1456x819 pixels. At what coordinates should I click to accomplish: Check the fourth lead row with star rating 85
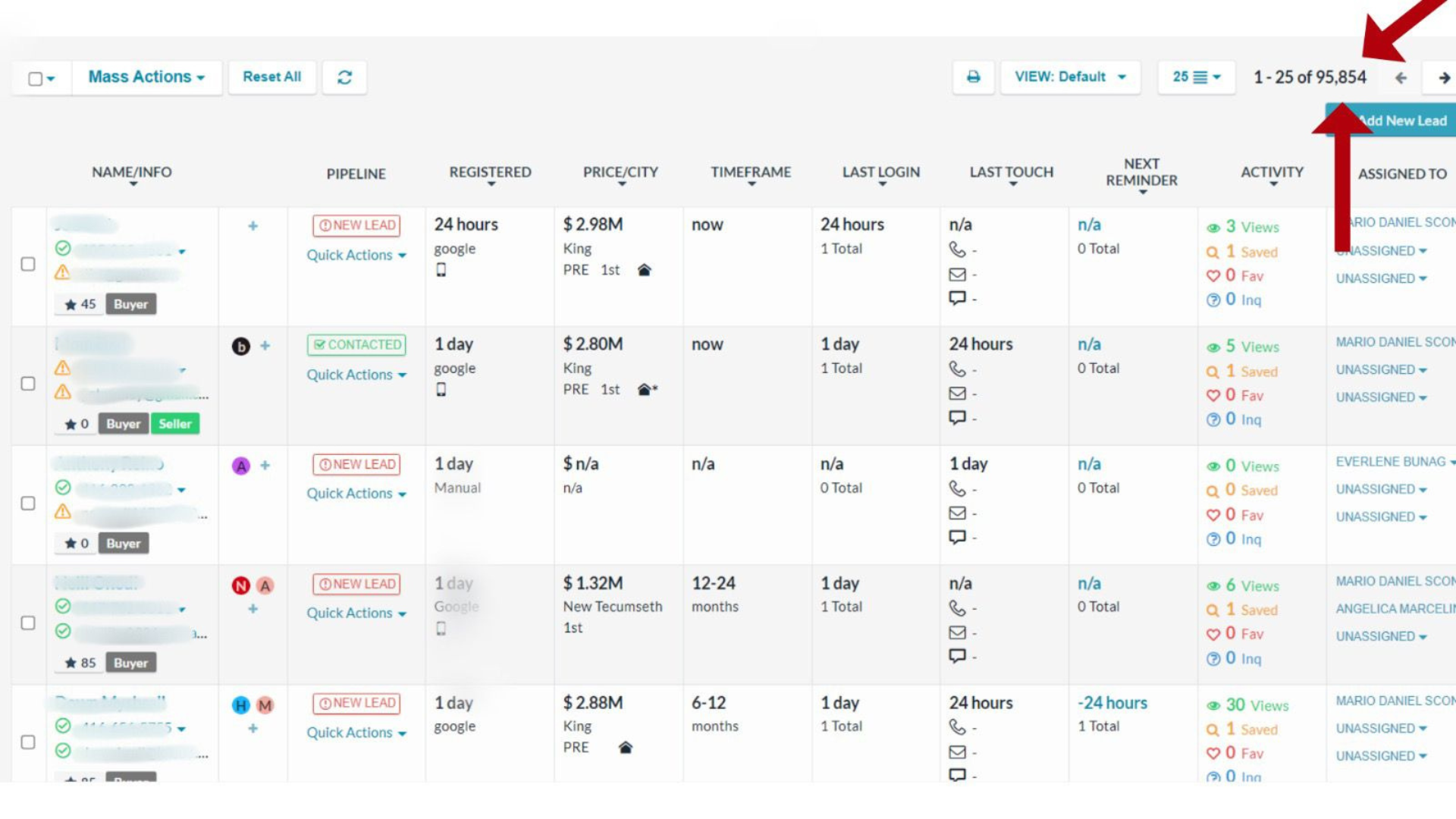28,623
